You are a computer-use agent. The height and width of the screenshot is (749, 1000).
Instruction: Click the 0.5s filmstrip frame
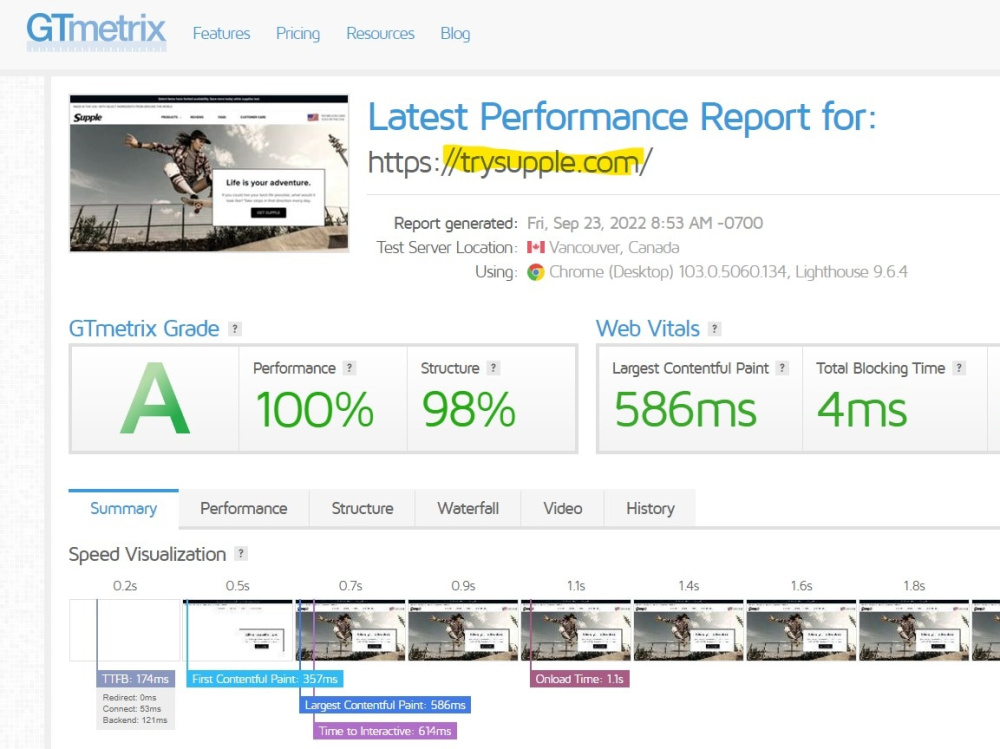tap(237, 630)
